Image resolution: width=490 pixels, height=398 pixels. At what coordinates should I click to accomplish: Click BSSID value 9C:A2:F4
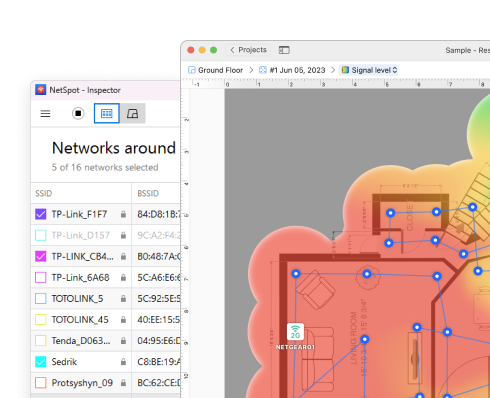pos(159,235)
